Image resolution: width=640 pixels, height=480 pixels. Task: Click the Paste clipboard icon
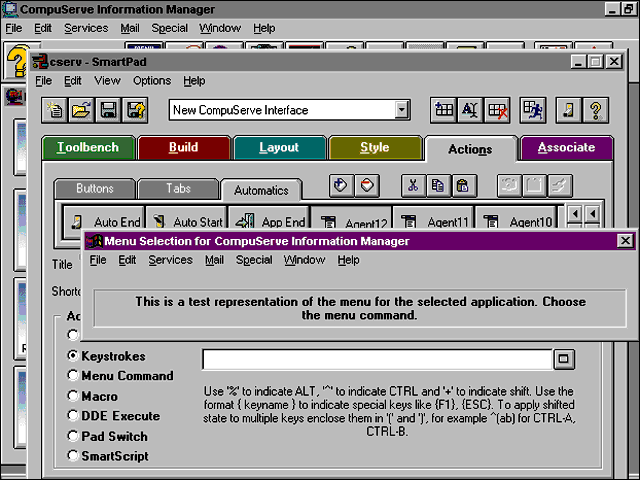(463, 186)
